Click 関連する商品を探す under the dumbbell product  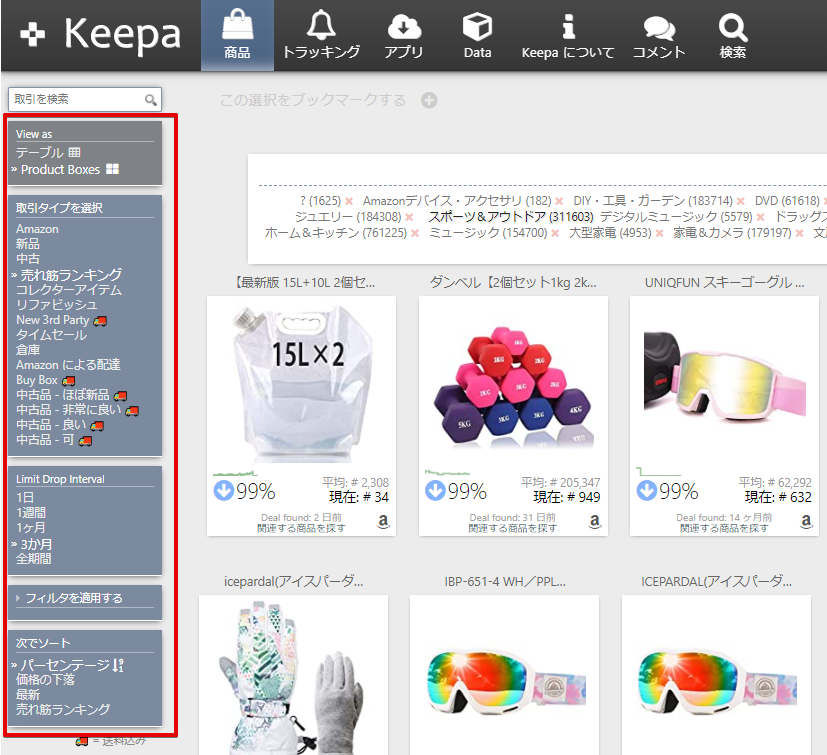512,528
